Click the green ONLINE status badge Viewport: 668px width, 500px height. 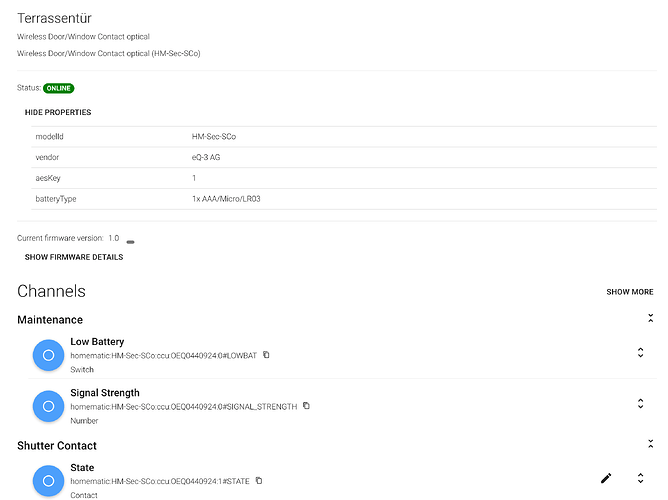pos(58,88)
